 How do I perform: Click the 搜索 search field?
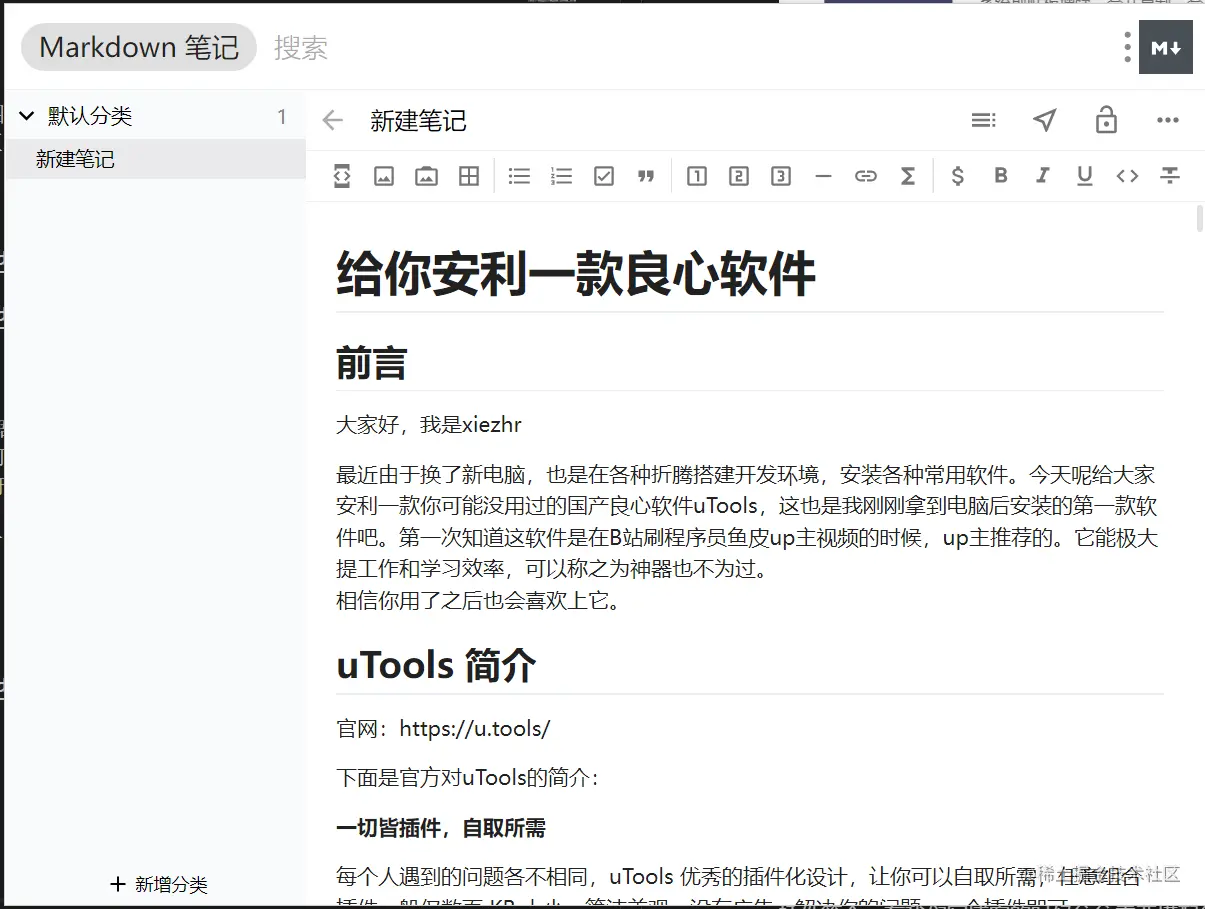pyautogui.click(x=301, y=47)
